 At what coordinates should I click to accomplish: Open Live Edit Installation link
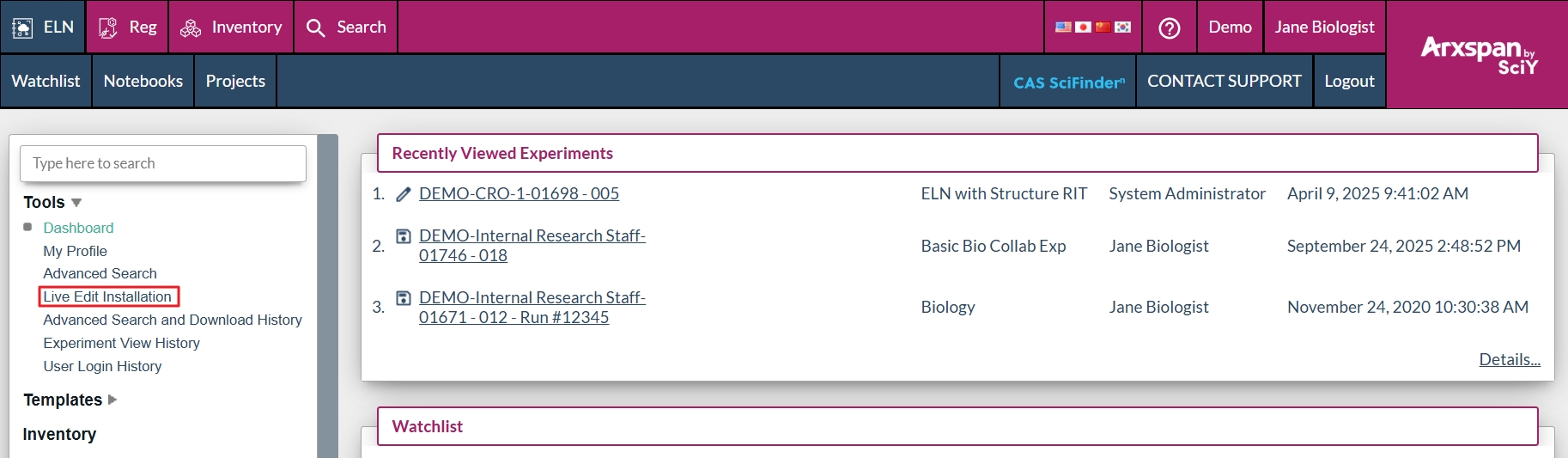107,296
